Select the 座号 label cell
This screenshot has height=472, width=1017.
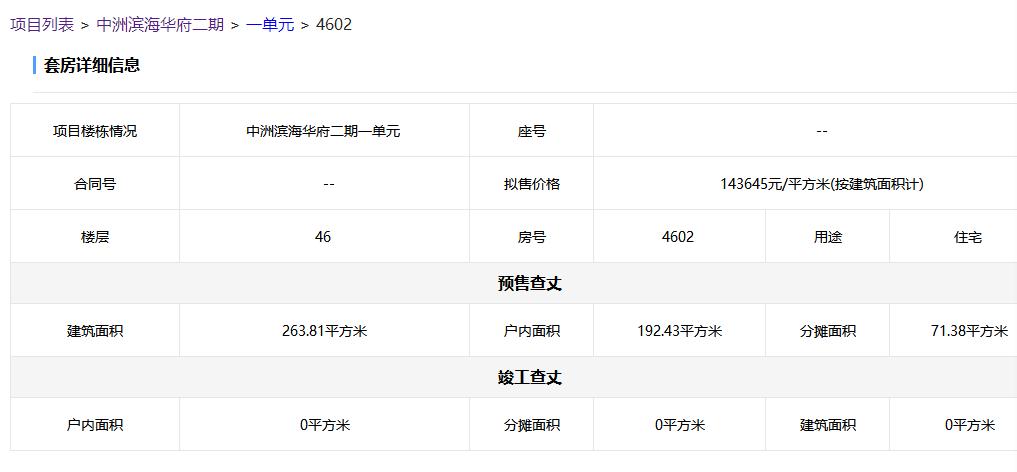531,131
